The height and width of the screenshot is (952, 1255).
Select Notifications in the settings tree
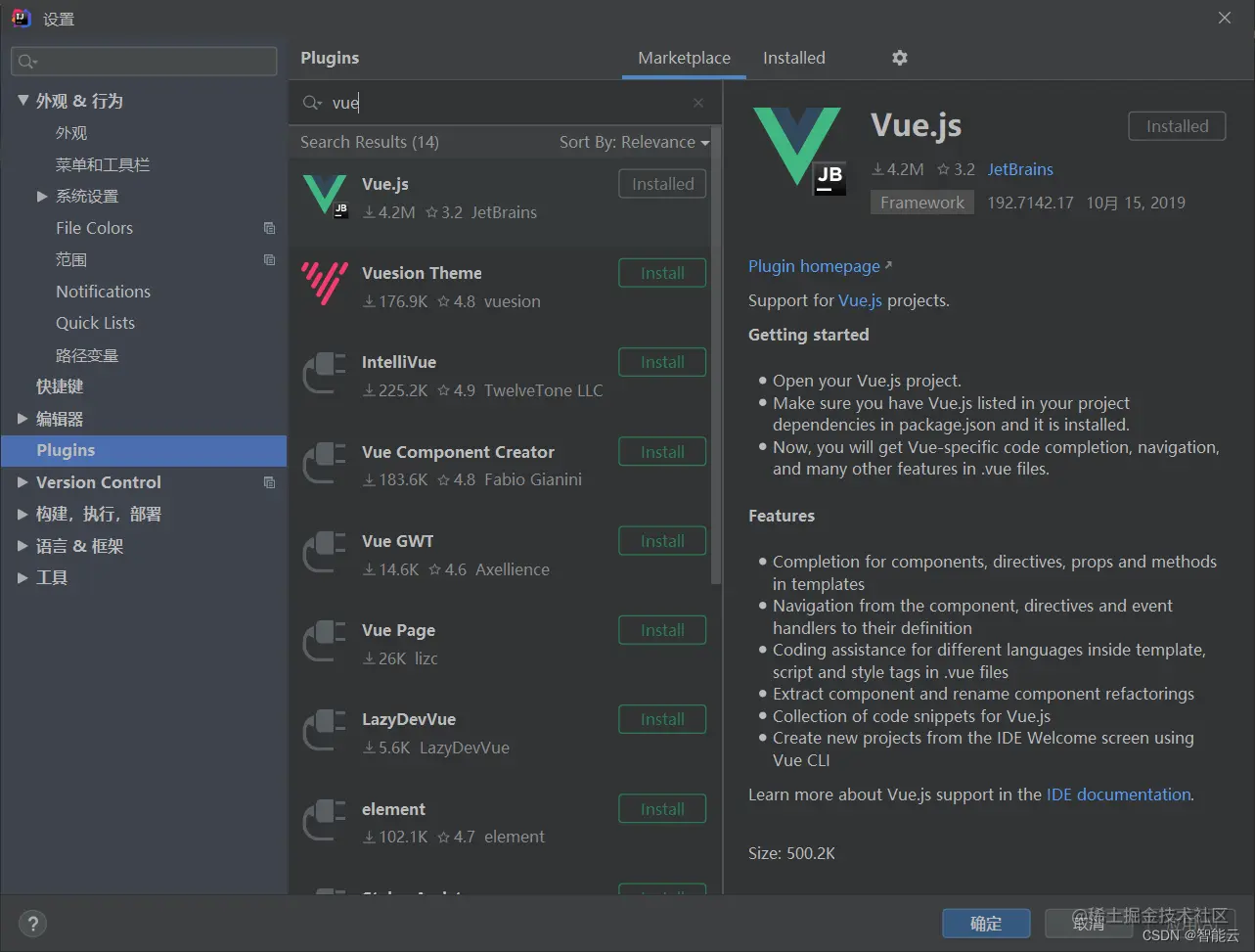[x=103, y=292]
